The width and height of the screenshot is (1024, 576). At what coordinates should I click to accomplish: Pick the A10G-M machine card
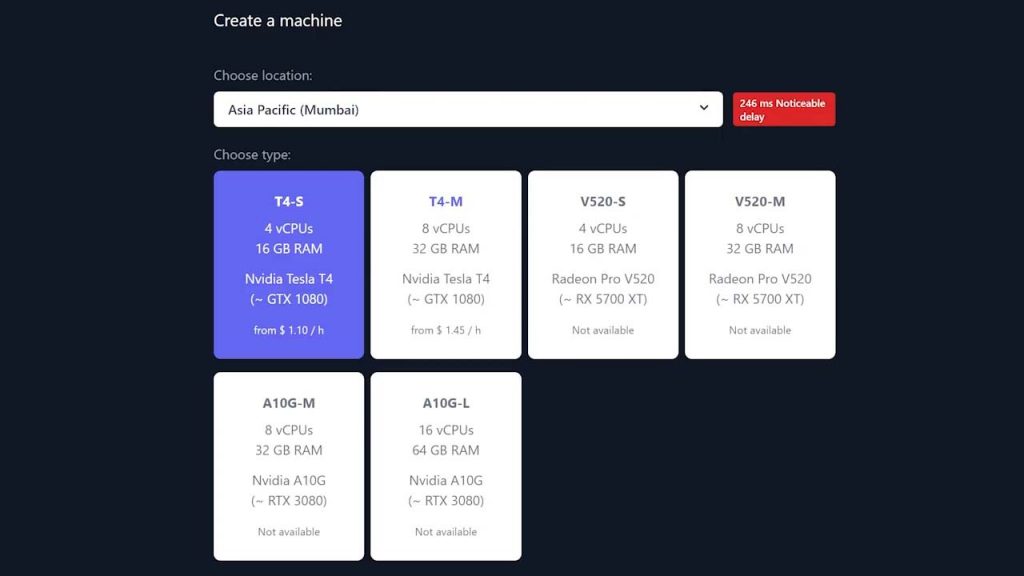click(x=289, y=466)
